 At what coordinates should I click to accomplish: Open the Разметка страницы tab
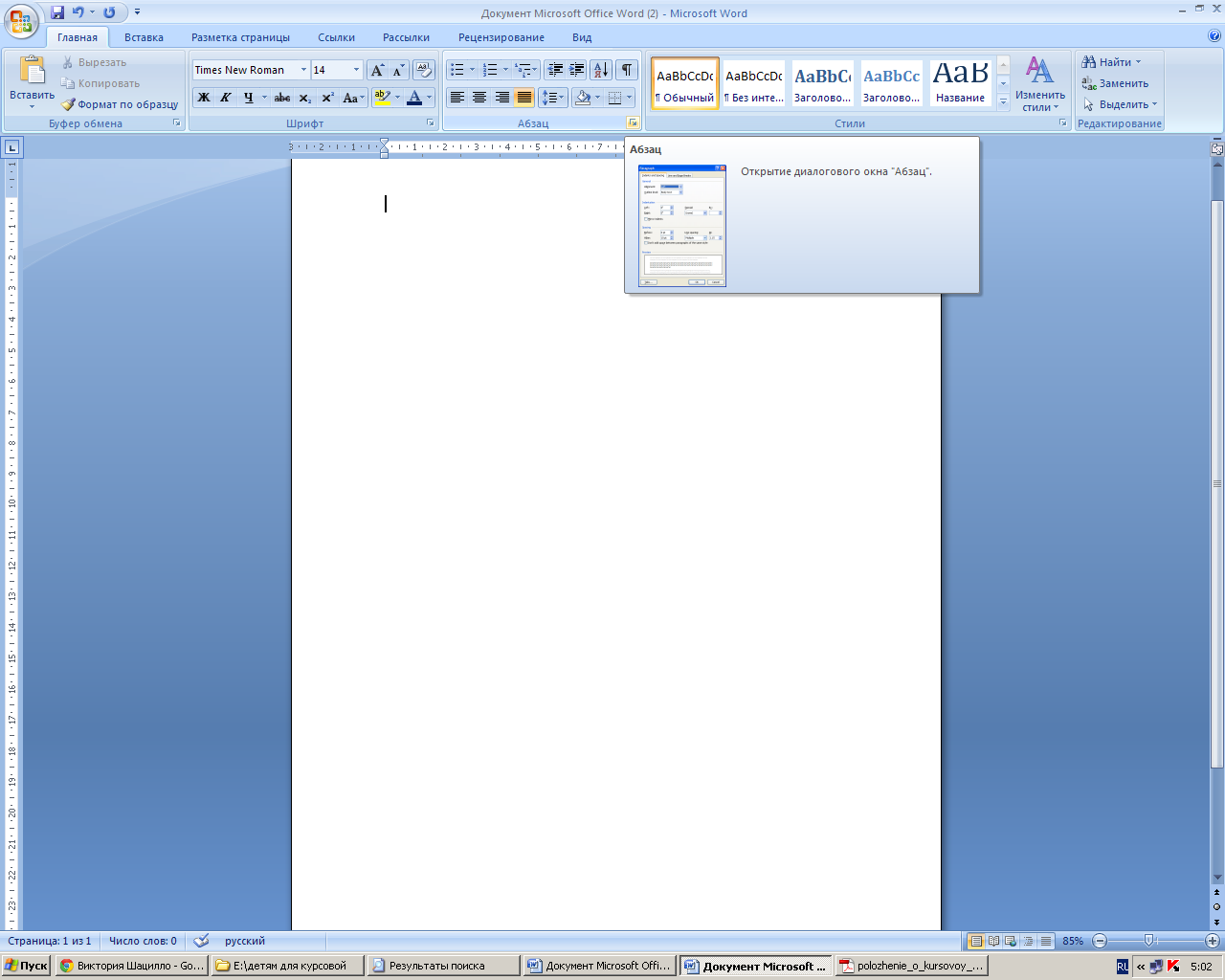point(240,37)
